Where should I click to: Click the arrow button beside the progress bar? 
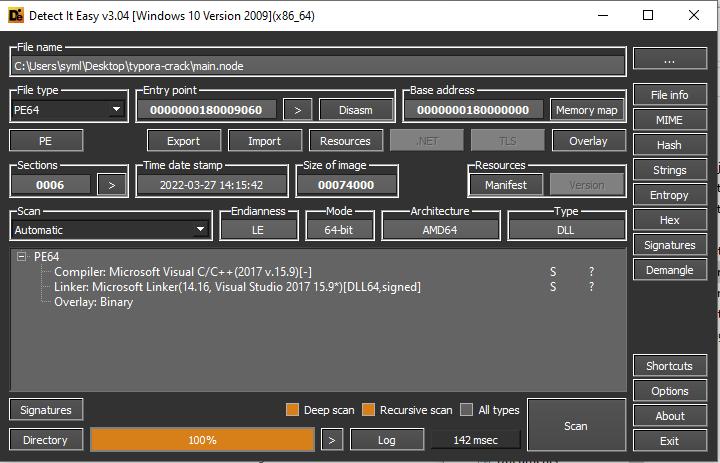click(x=333, y=440)
